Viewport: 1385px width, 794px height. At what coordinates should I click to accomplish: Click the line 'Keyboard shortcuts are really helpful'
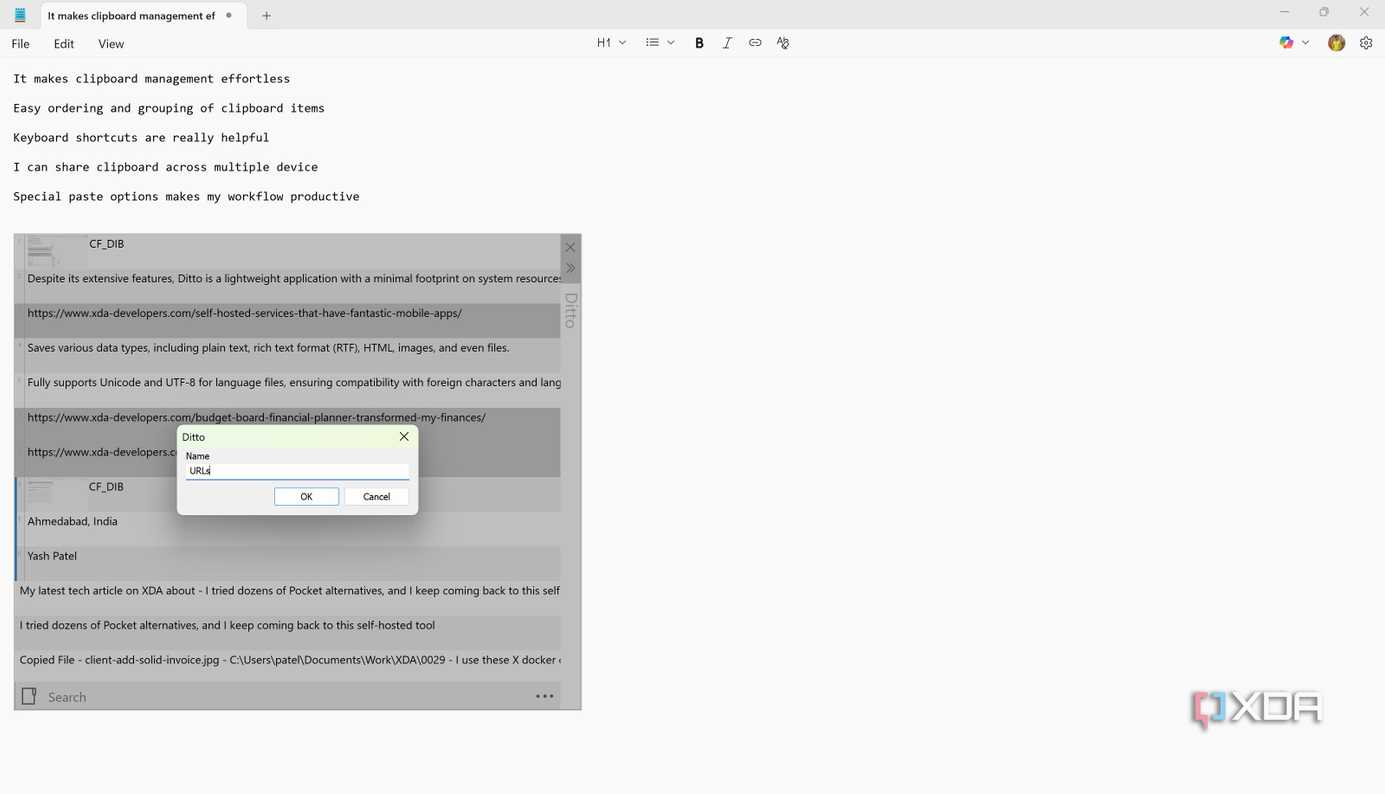pos(141,138)
